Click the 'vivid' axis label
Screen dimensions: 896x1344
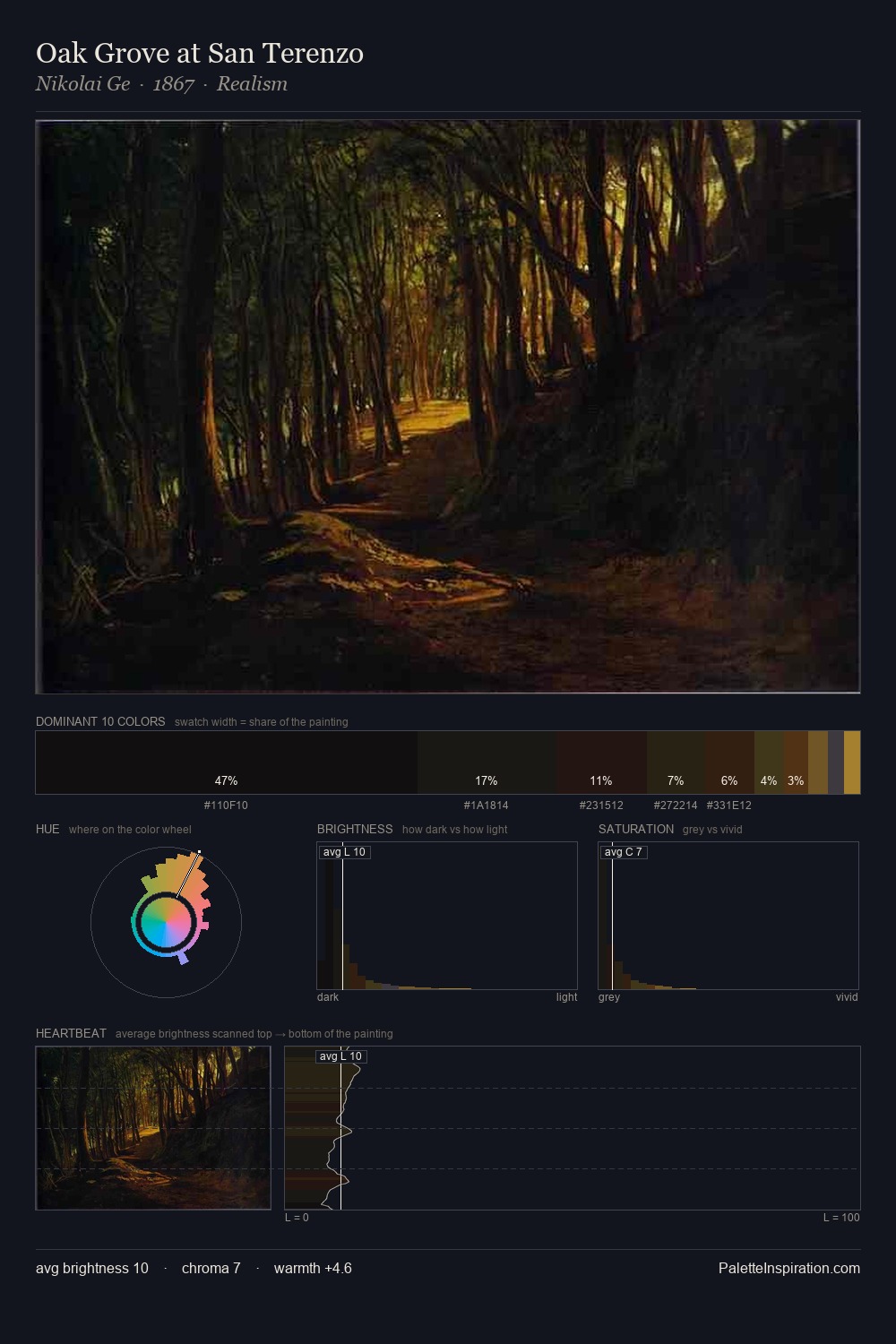847,997
